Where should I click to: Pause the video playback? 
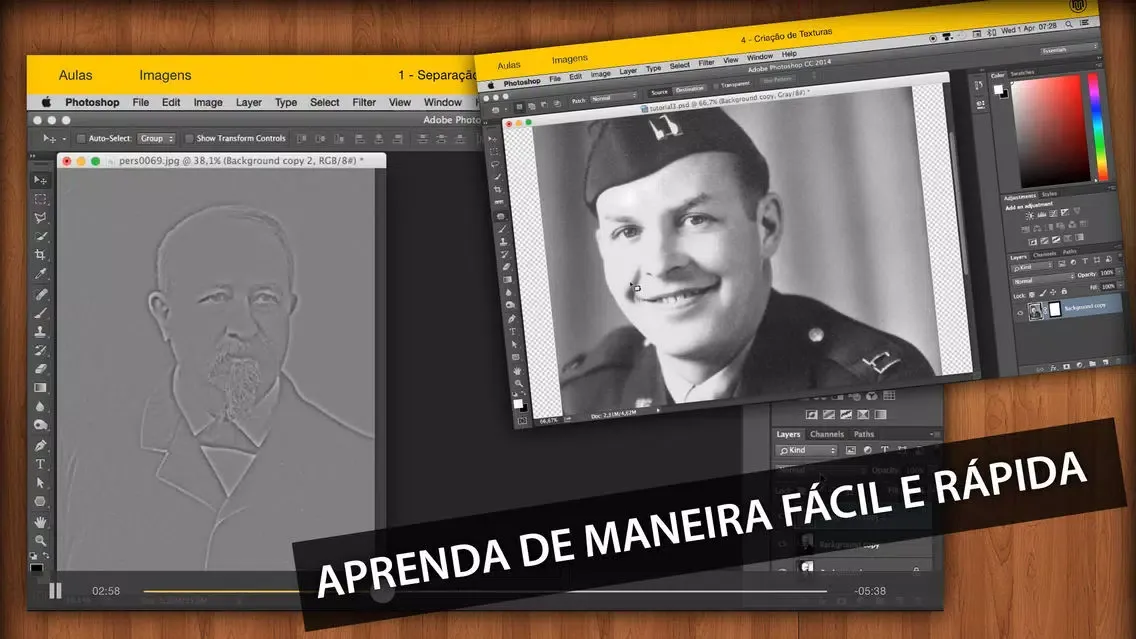[55, 591]
